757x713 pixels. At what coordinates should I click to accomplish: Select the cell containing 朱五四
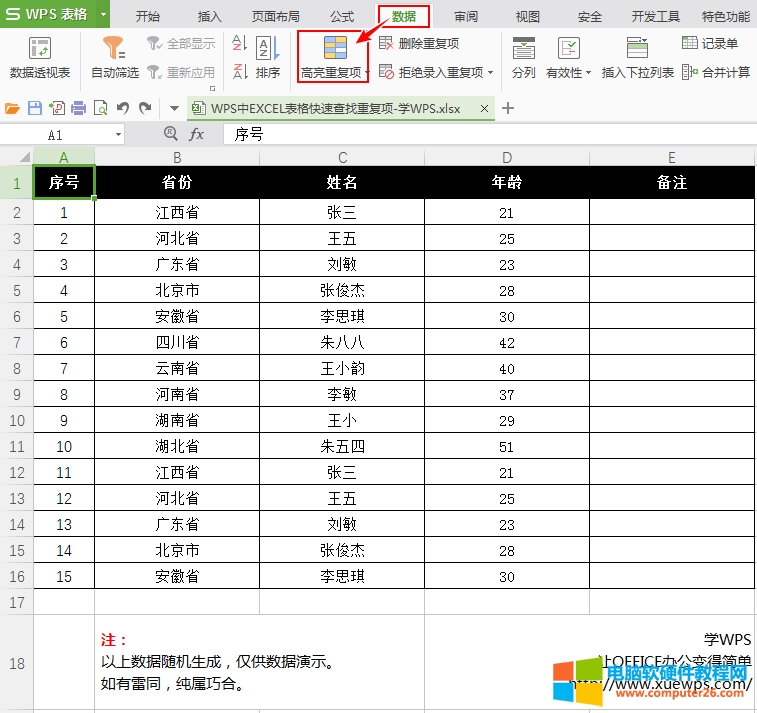click(x=342, y=446)
